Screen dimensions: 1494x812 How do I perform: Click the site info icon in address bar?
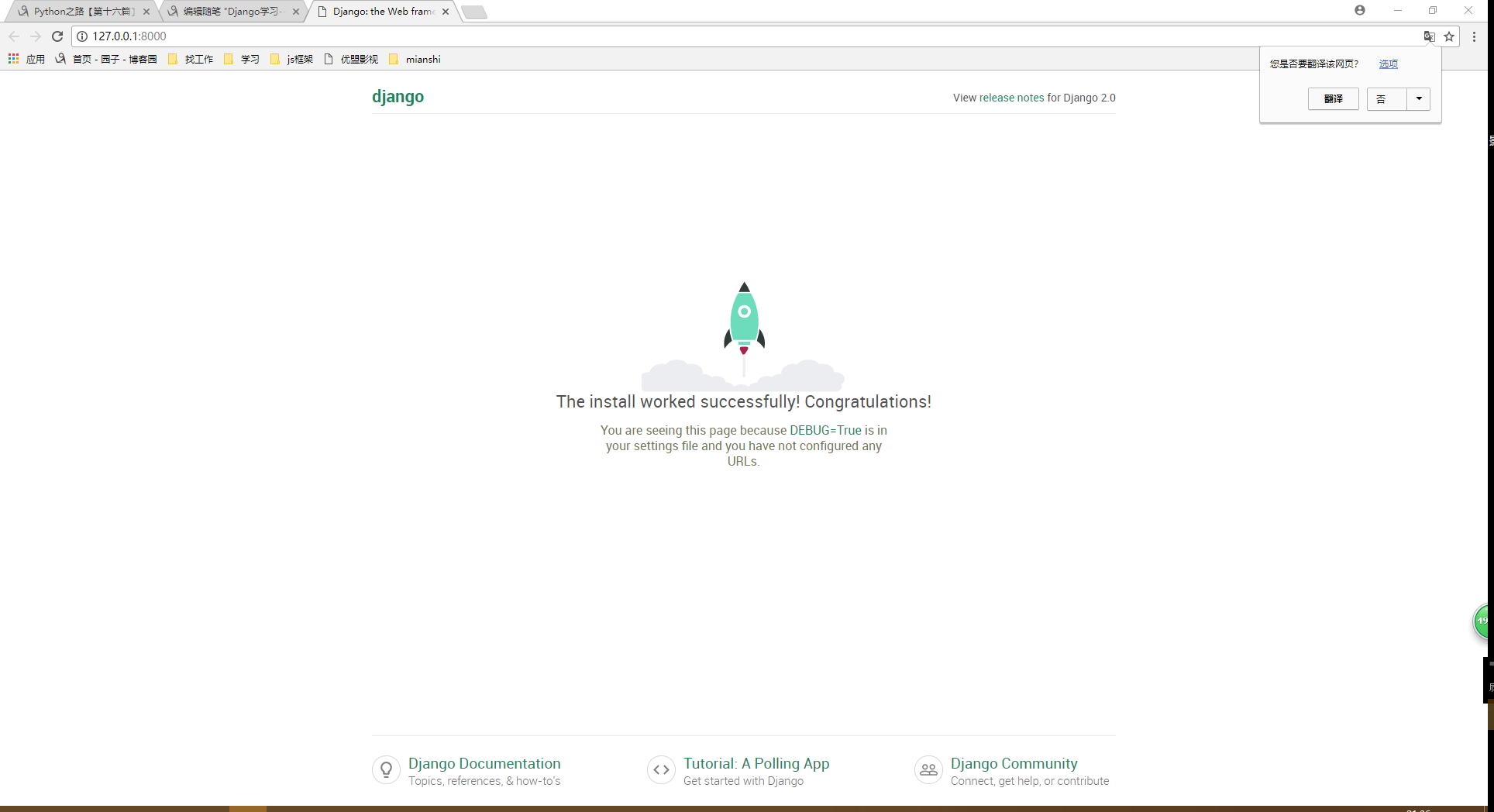coord(82,36)
